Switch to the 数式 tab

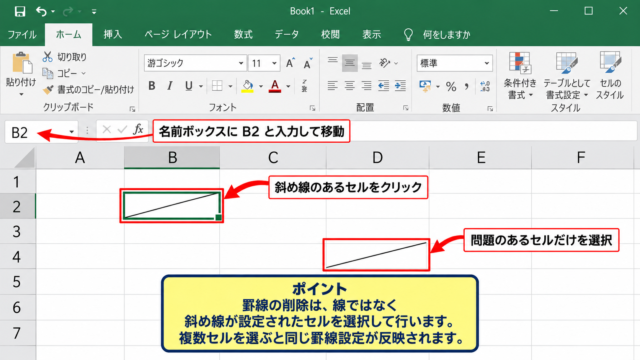pos(243,35)
